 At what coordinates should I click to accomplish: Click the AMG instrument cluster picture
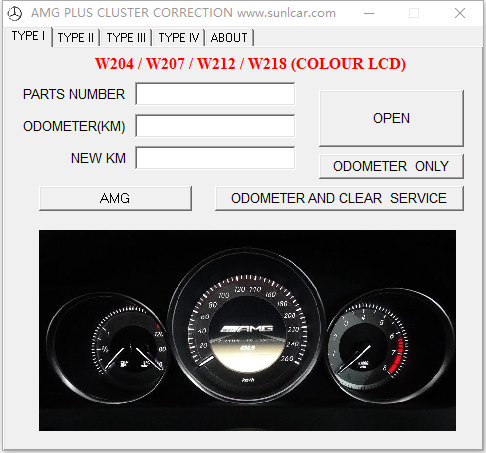[247, 330]
